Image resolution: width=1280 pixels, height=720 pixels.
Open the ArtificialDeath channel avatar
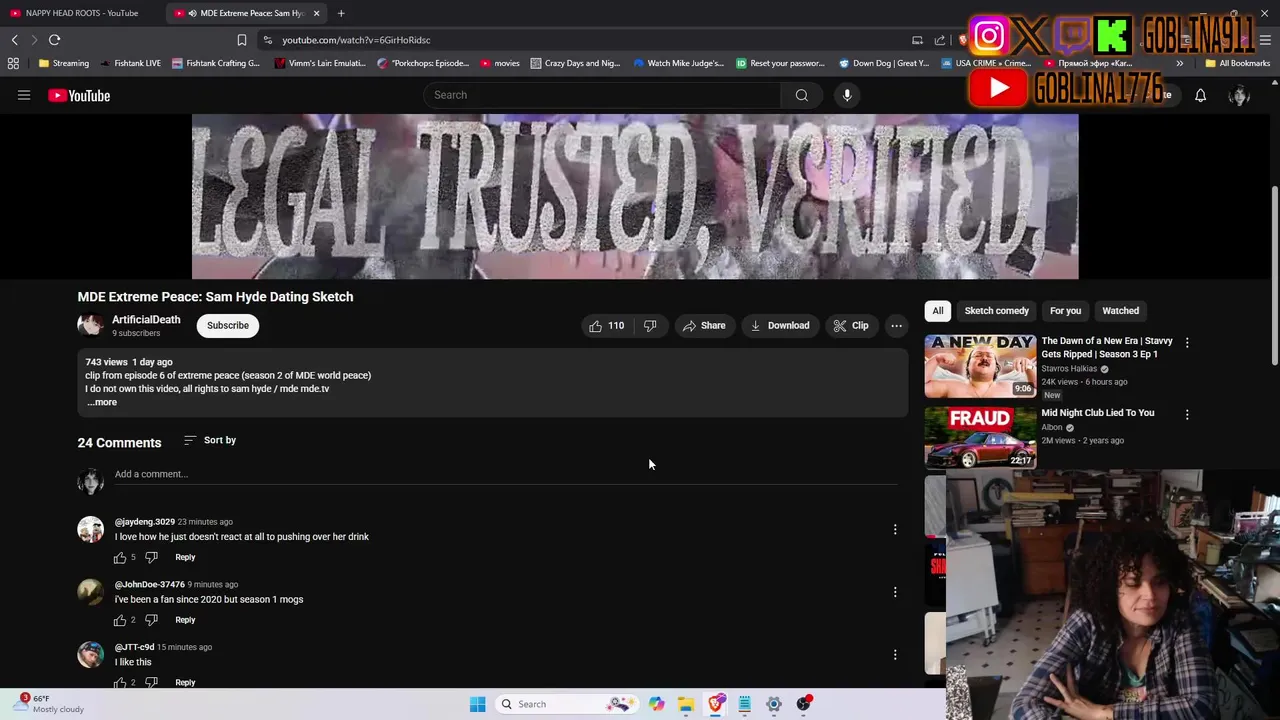(90, 325)
